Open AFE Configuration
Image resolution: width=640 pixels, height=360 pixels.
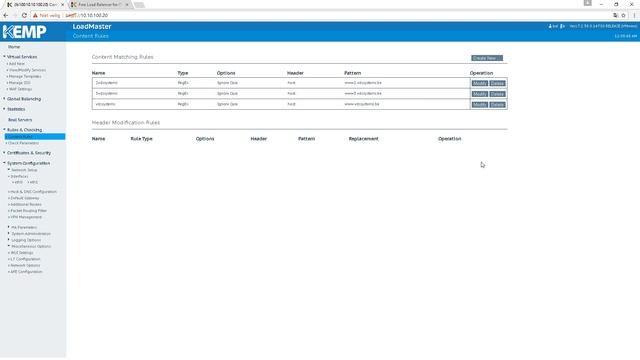pos(26,271)
